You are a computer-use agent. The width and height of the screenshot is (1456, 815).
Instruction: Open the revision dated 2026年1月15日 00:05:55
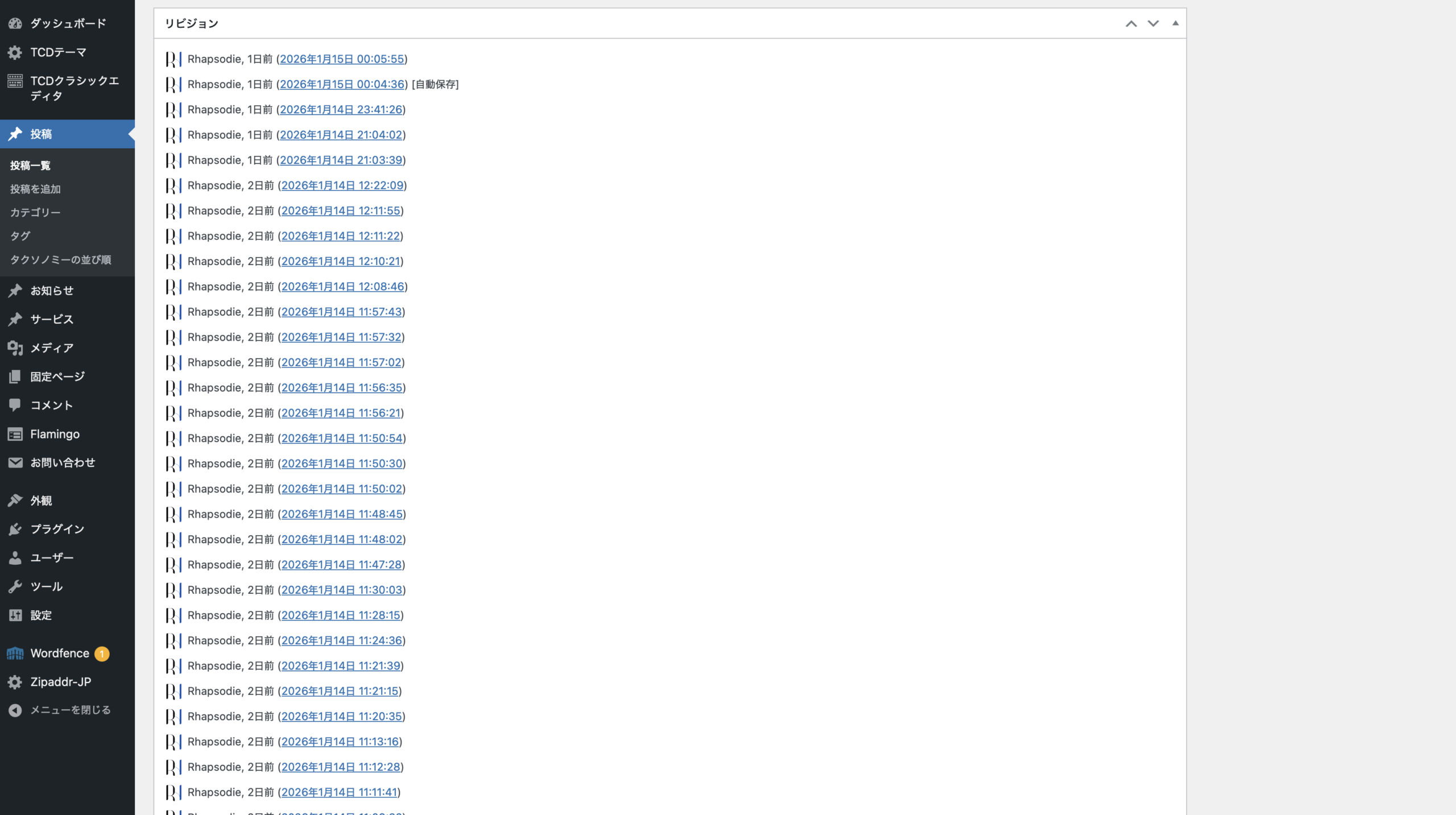point(342,59)
